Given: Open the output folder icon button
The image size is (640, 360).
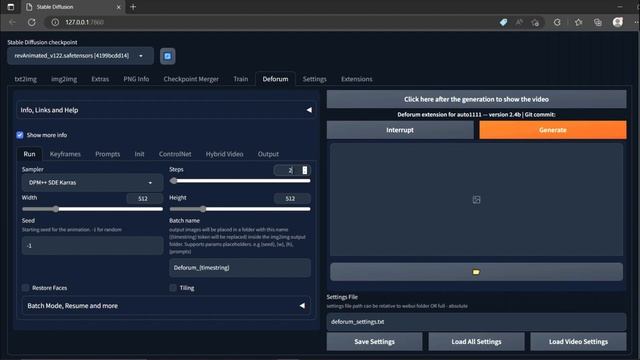Looking at the screenshot, I should 476,272.
